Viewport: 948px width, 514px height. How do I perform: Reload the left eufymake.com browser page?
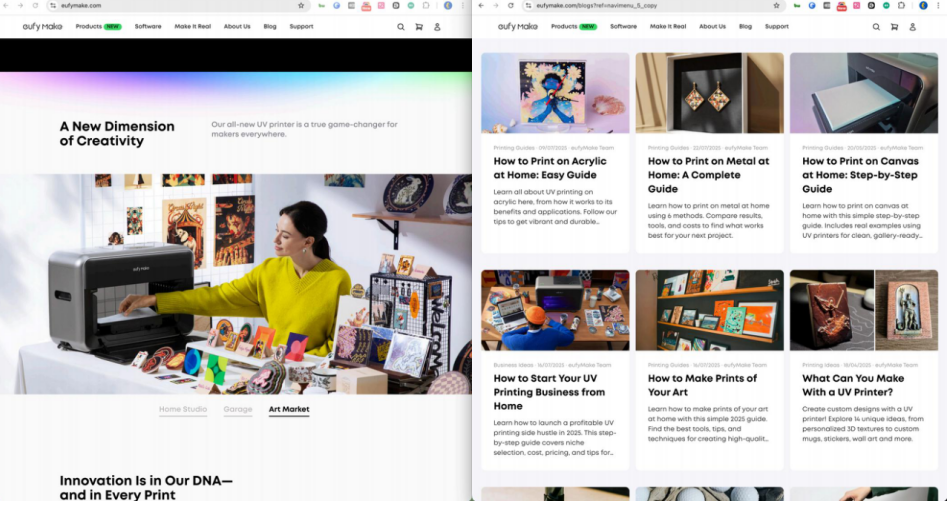[x=35, y=5]
